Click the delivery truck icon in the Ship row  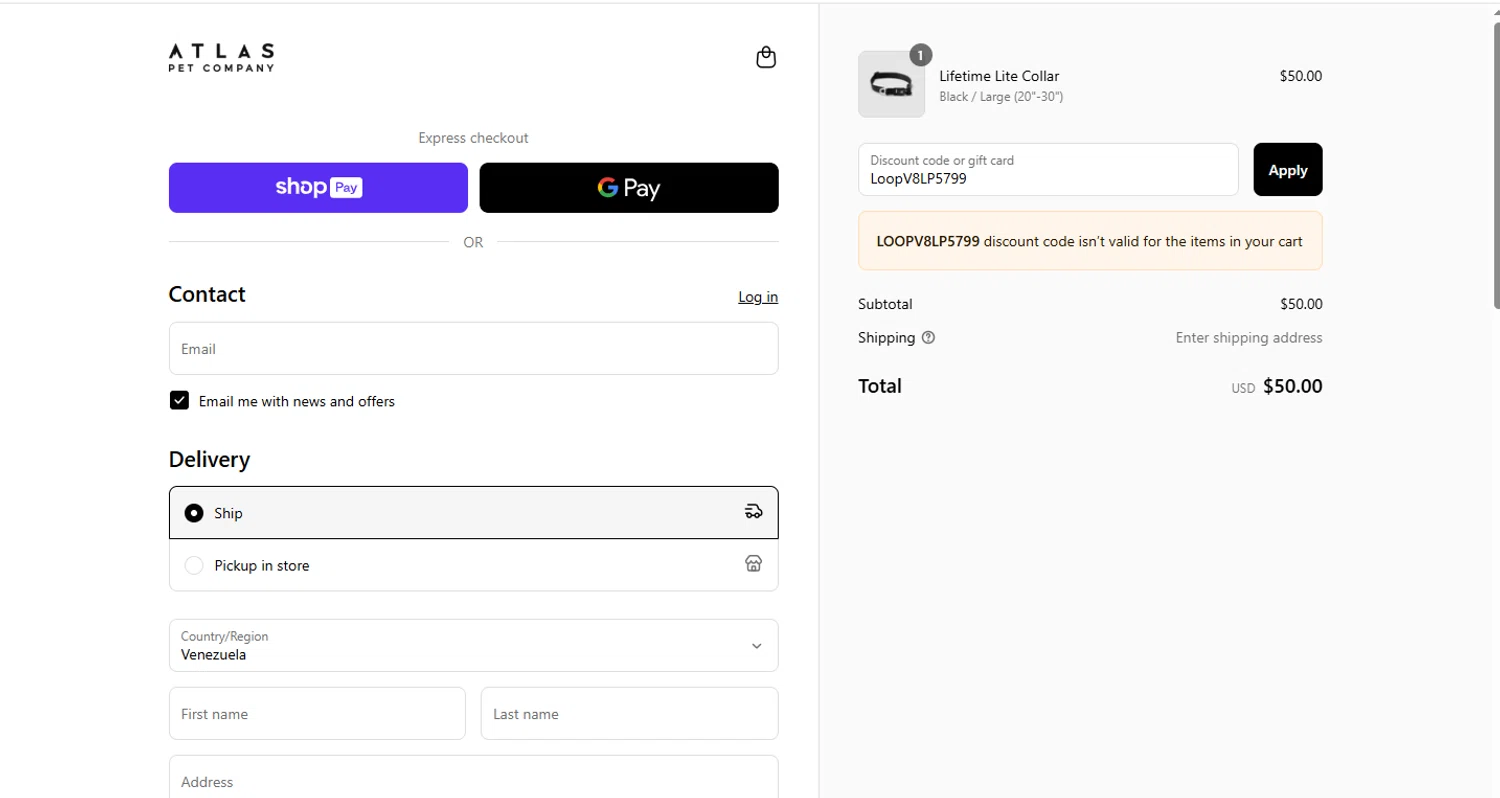pos(754,512)
